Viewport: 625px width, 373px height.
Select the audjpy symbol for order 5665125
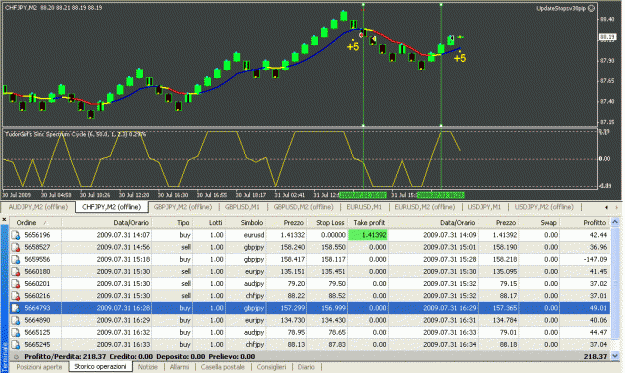(254, 332)
